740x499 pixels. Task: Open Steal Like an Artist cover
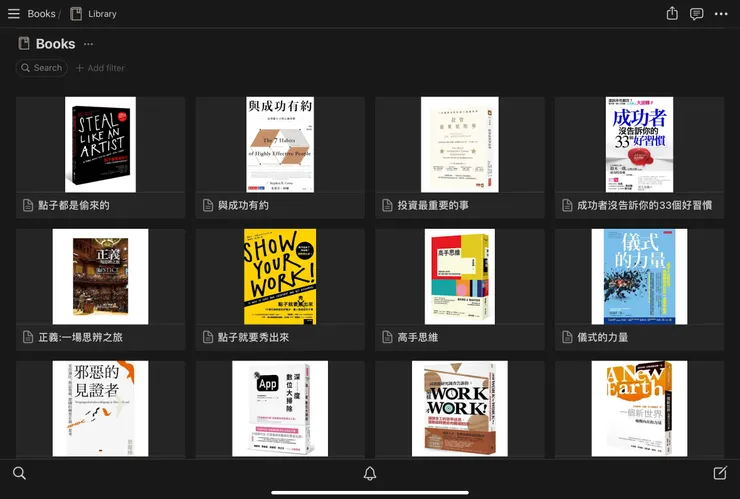pos(100,144)
